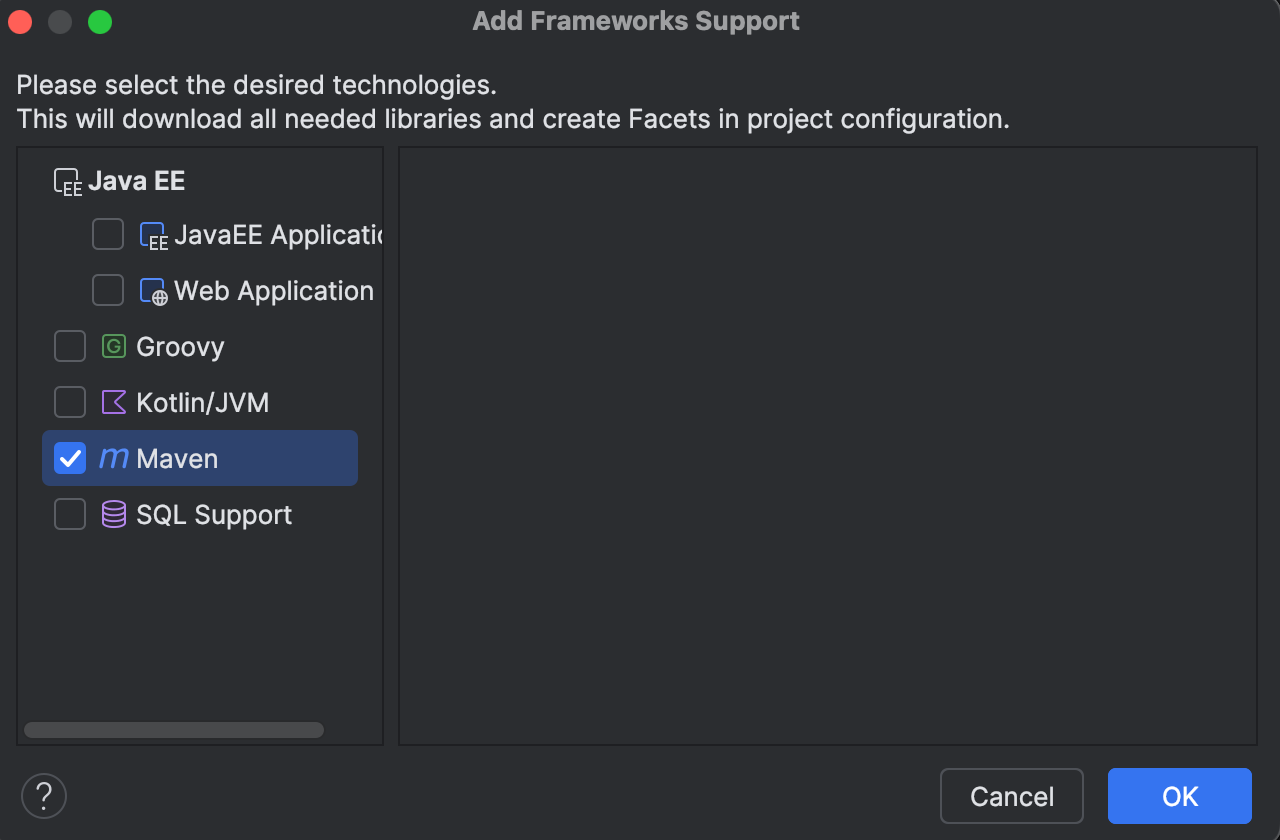Viewport: 1280px width, 840px height.
Task: Click the JavaEE Application icon
Action: (x=153, y=236)
